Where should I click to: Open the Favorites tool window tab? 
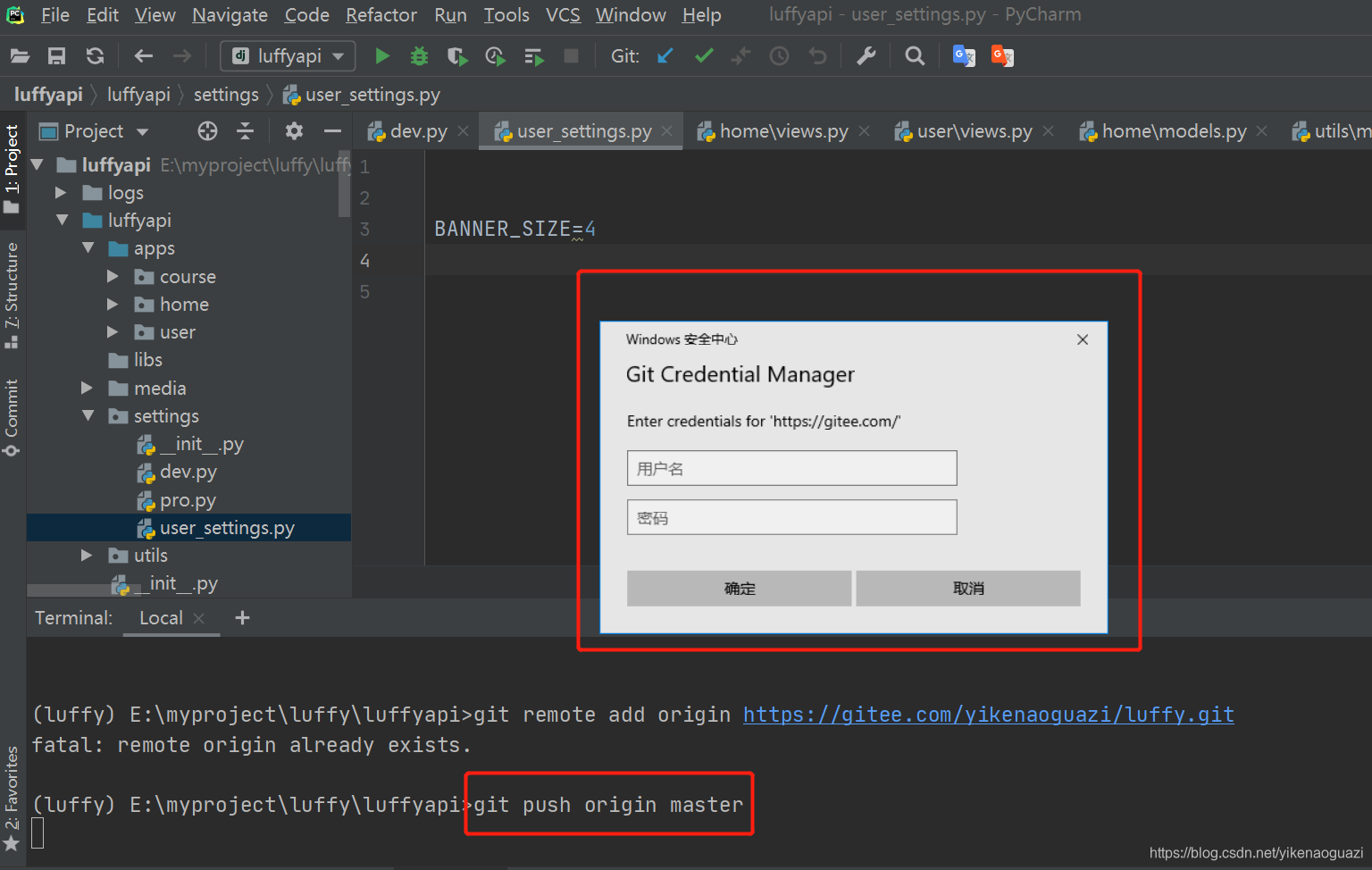point(12,798)
